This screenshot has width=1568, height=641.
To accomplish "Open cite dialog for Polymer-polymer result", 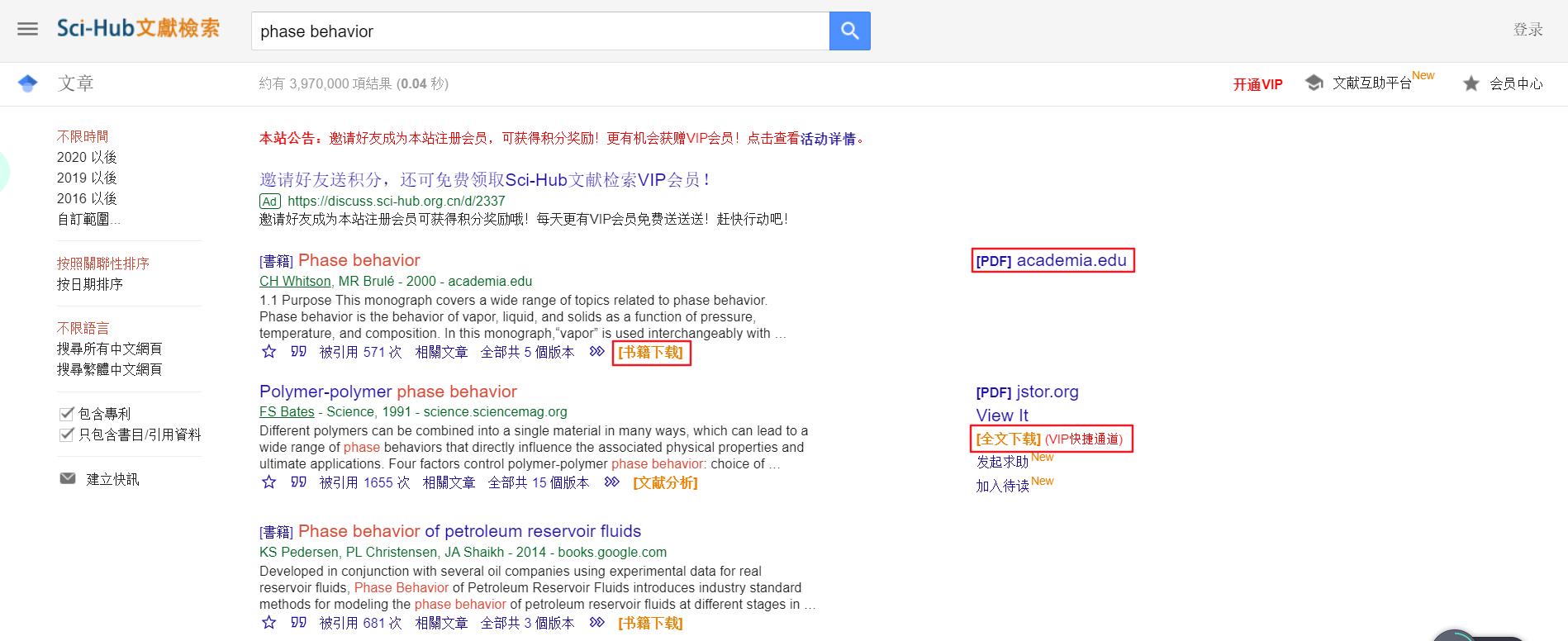I will click(298, 482).
